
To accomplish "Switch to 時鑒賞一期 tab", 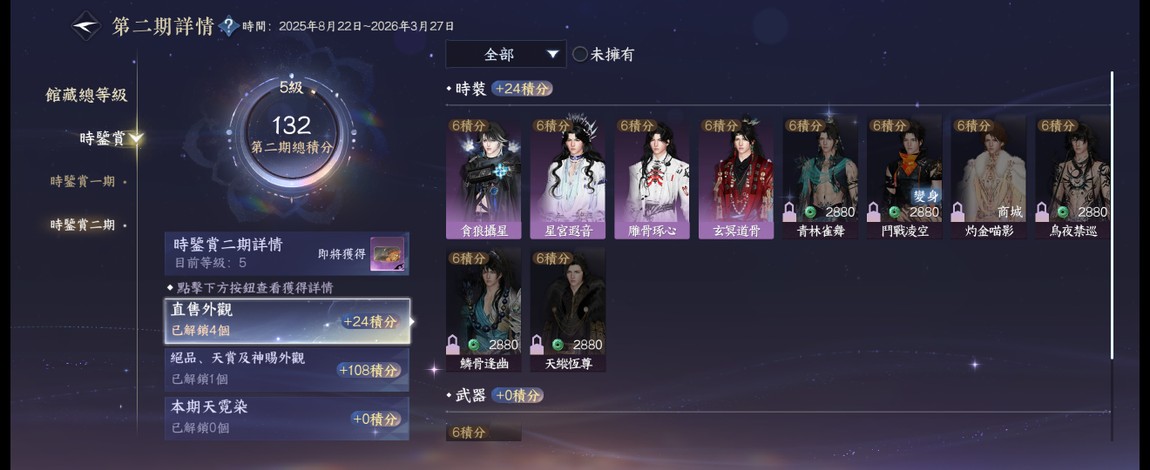I will pos(83,181).
